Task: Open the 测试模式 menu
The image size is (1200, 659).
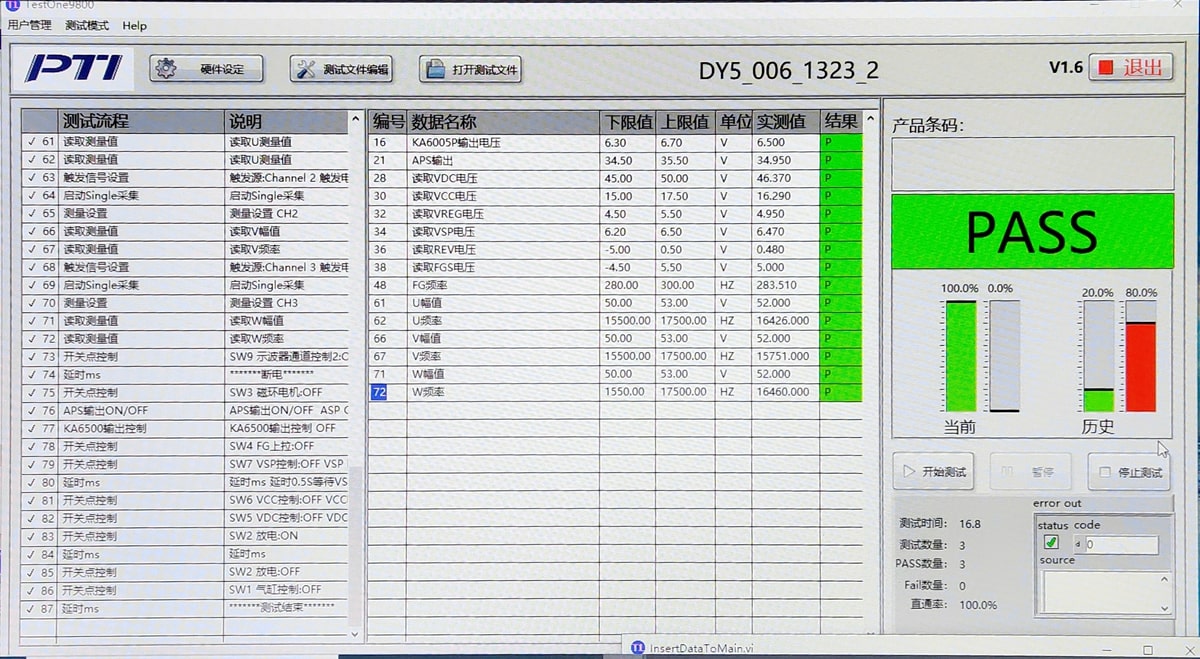Action: (87, 25)
